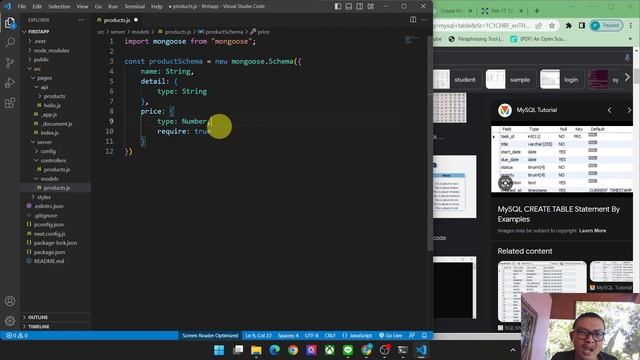
Task: Open the Explorer view in the activity bar
Action: (10, 22)
